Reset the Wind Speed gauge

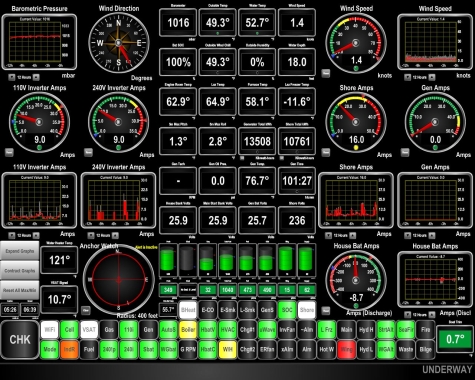(326, 73)
